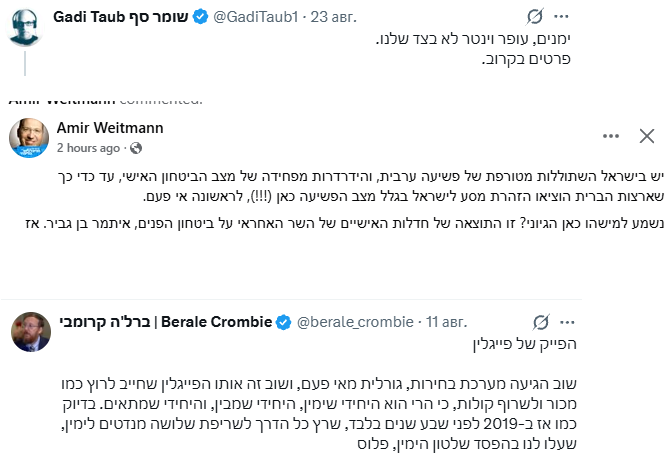Image resolution: width=671 pixels, height=465 pixels.
Task: Click the globe privacy icon on Weitmann's post
Action: (x=136, y=148)
